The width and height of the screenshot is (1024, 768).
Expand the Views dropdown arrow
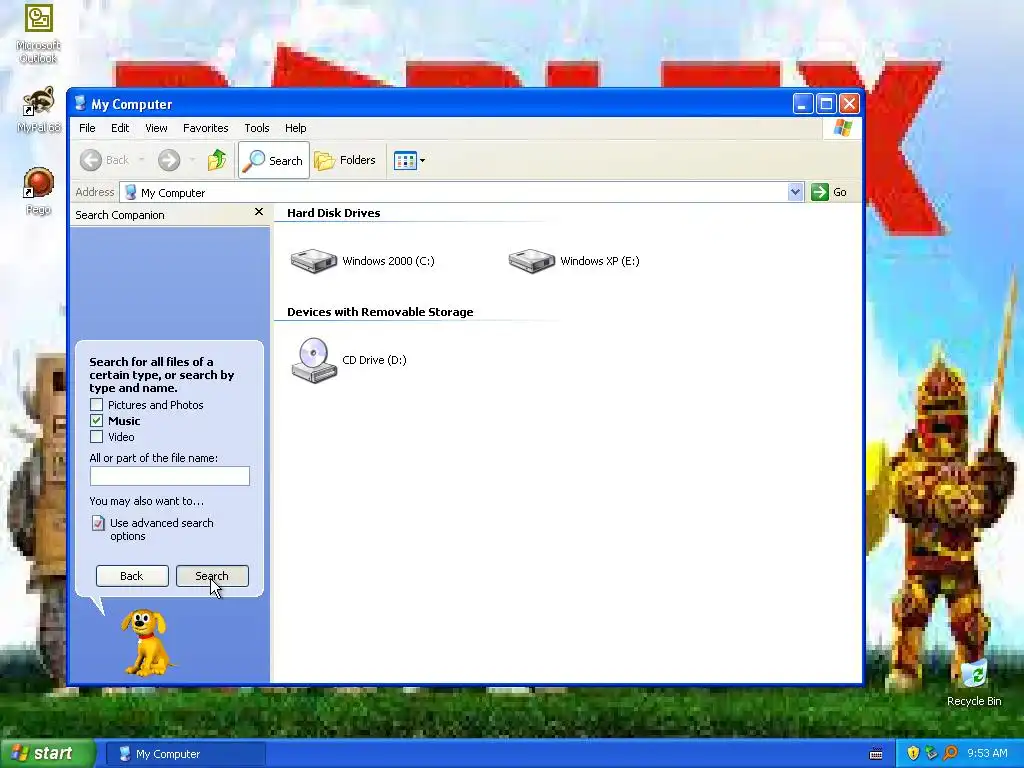pyautogui.click(x=423, y=160)
